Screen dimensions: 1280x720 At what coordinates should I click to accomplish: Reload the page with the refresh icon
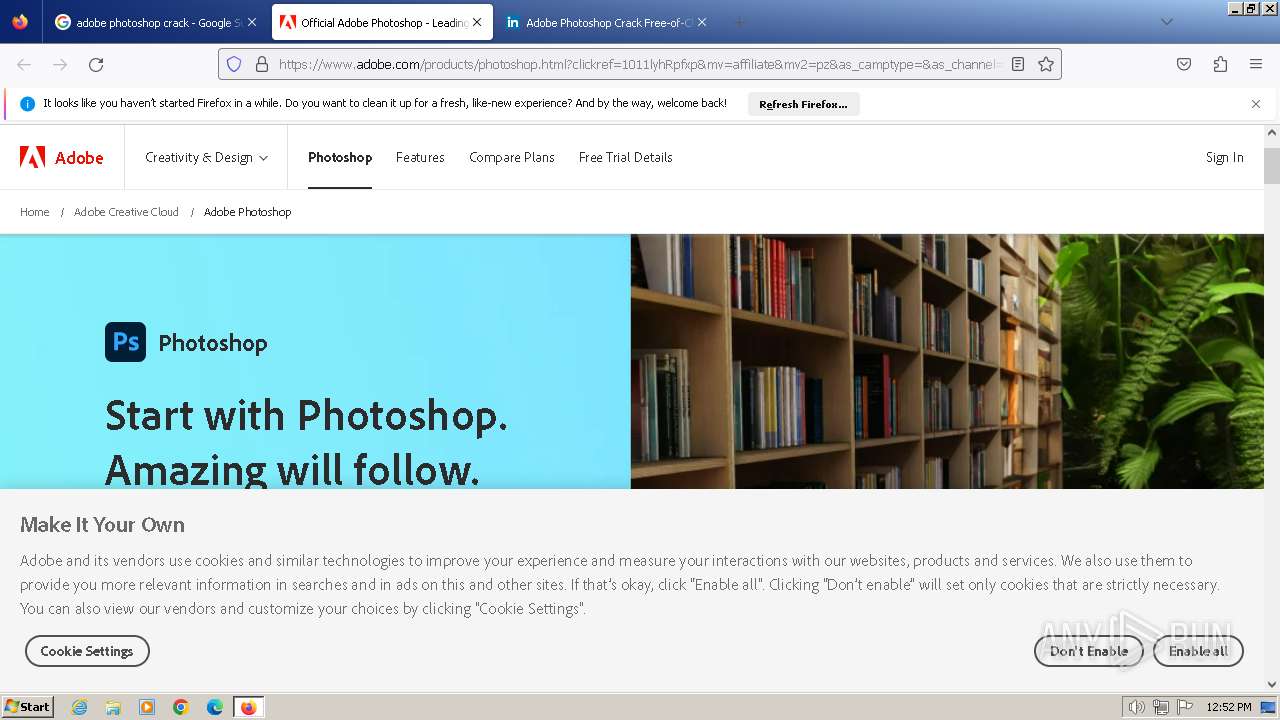tap(96, 64)
